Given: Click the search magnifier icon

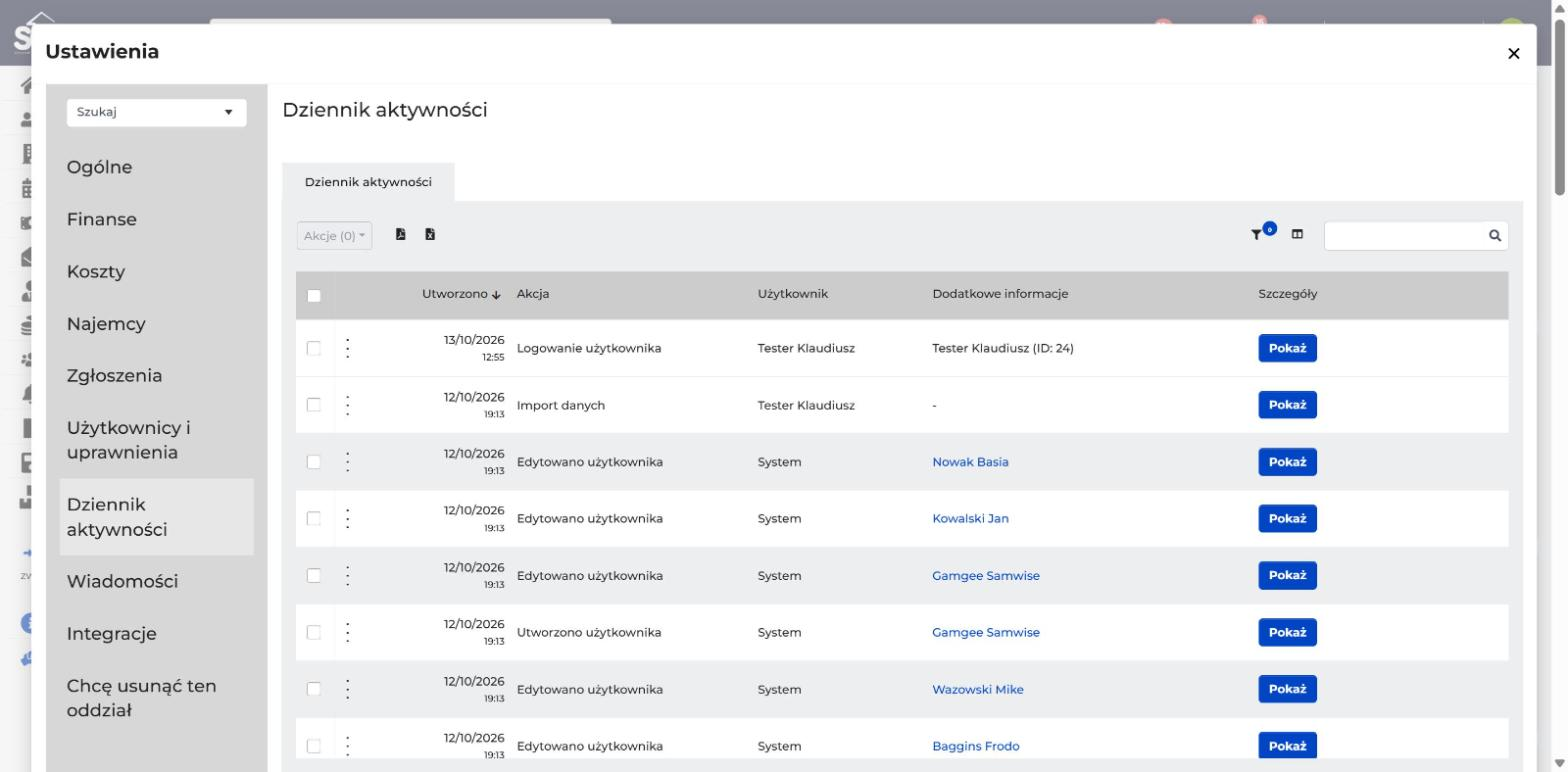Looking at the screenshot, I should pyautogui.click(x=1495, y=236).
